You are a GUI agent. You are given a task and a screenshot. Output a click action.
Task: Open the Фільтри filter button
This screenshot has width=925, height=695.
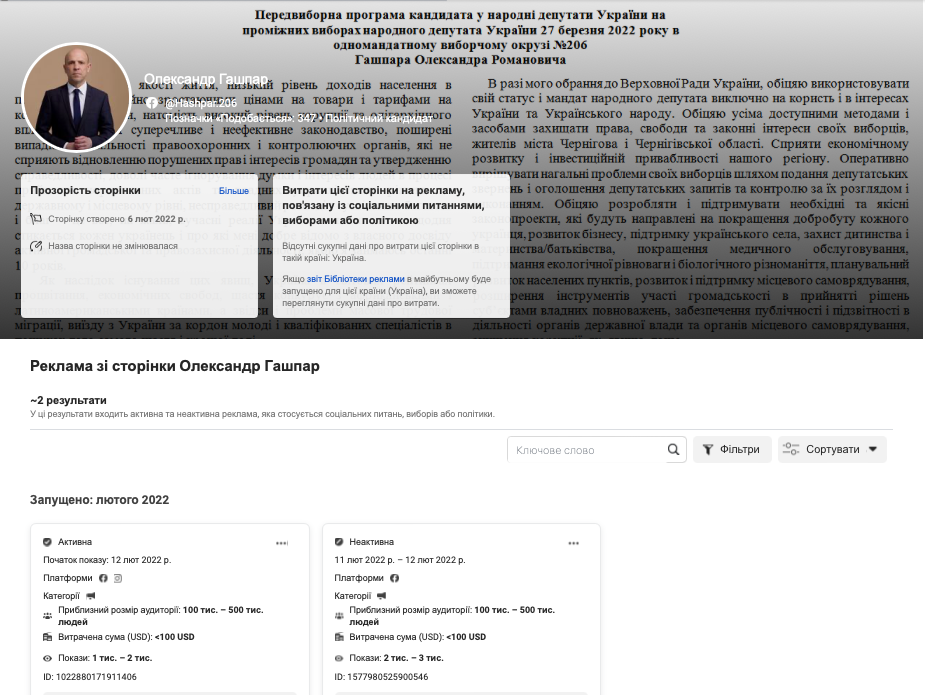pyautogui.click(x=732, y=450)
